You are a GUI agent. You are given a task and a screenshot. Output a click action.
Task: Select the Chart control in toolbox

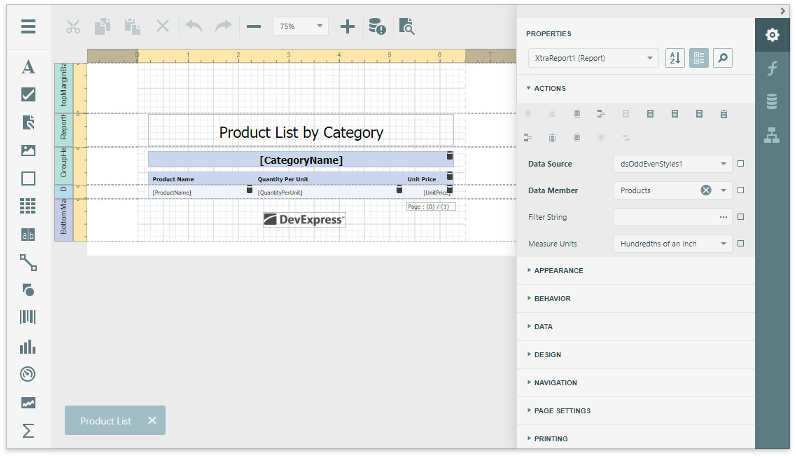click(x=28, y=347)
